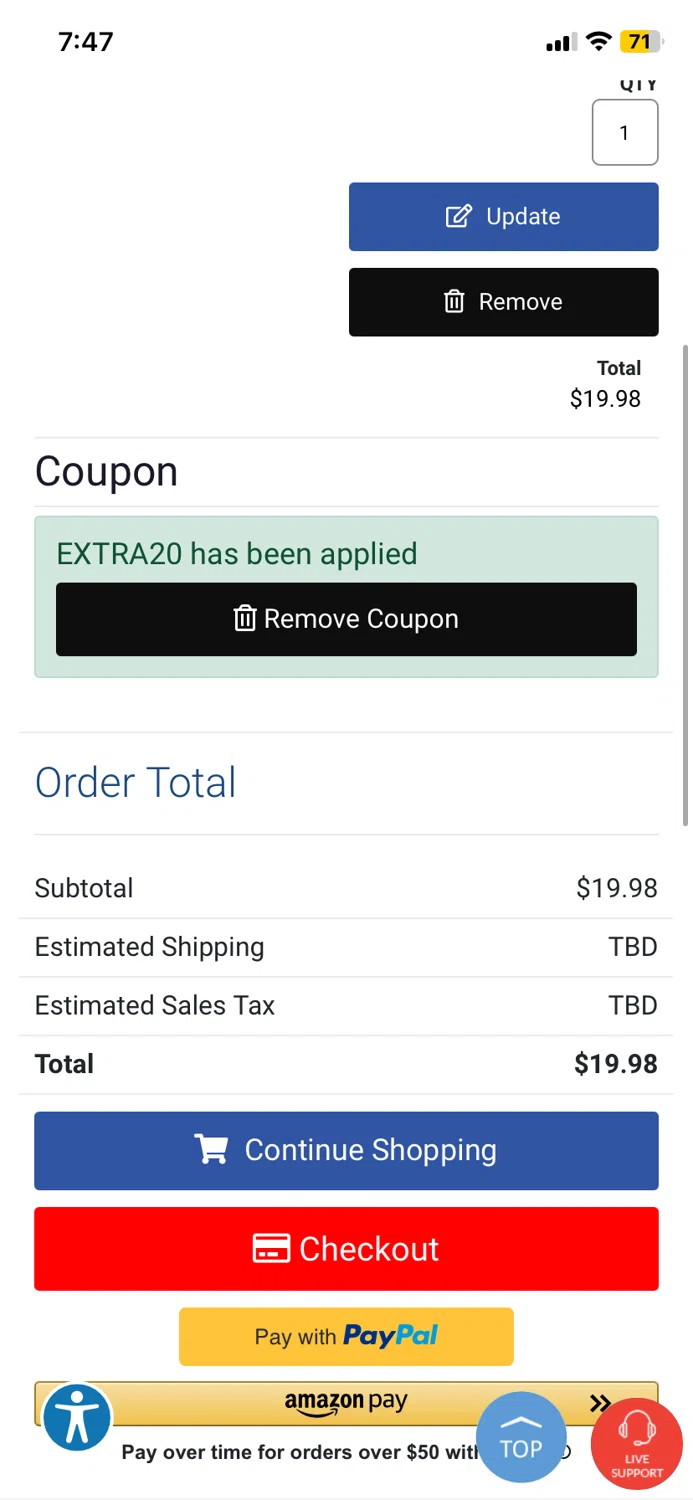The image size is (693, 1500).
Task: Tap the credit card icon on Checkout
Action: (271, 1249)
